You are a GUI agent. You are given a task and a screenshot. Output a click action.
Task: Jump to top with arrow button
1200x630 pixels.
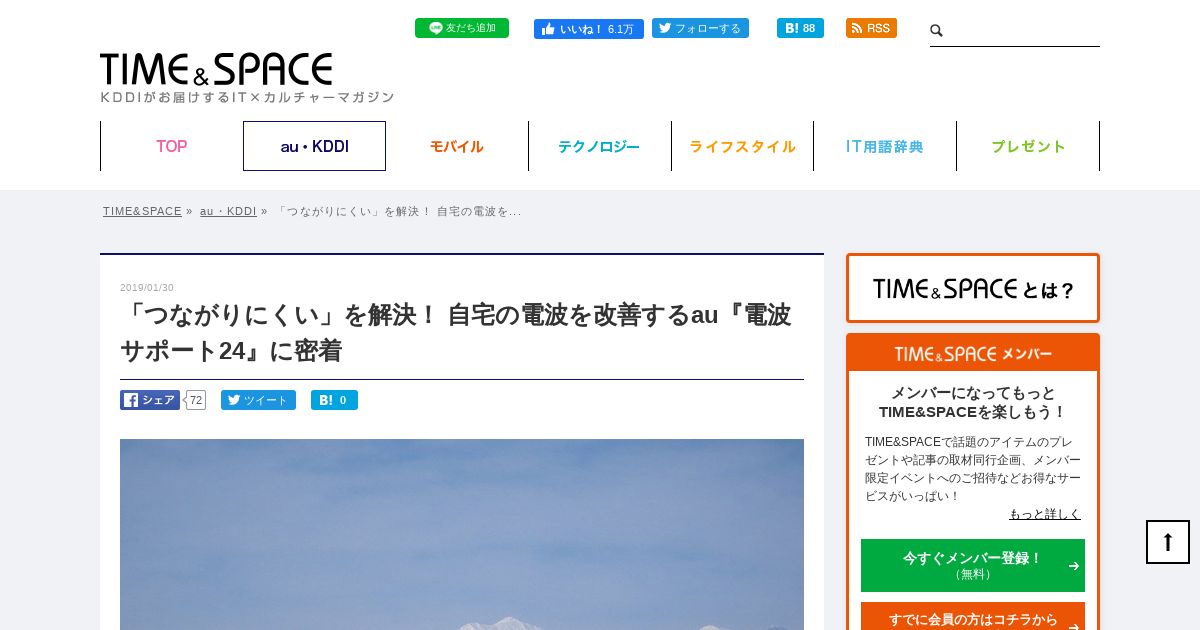coord(1168,542)
